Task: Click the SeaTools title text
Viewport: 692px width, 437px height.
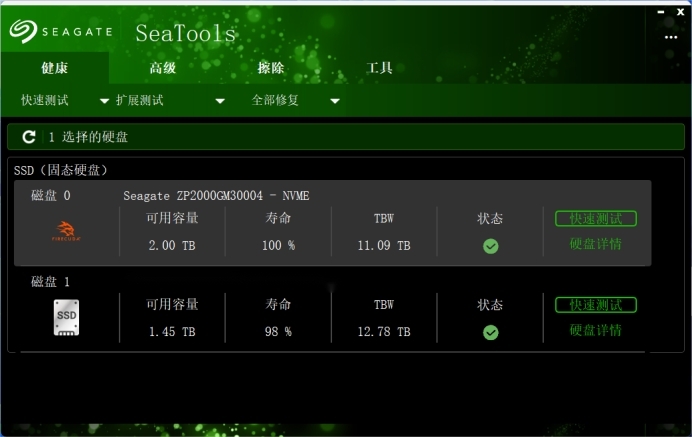Action: (186, 33)
